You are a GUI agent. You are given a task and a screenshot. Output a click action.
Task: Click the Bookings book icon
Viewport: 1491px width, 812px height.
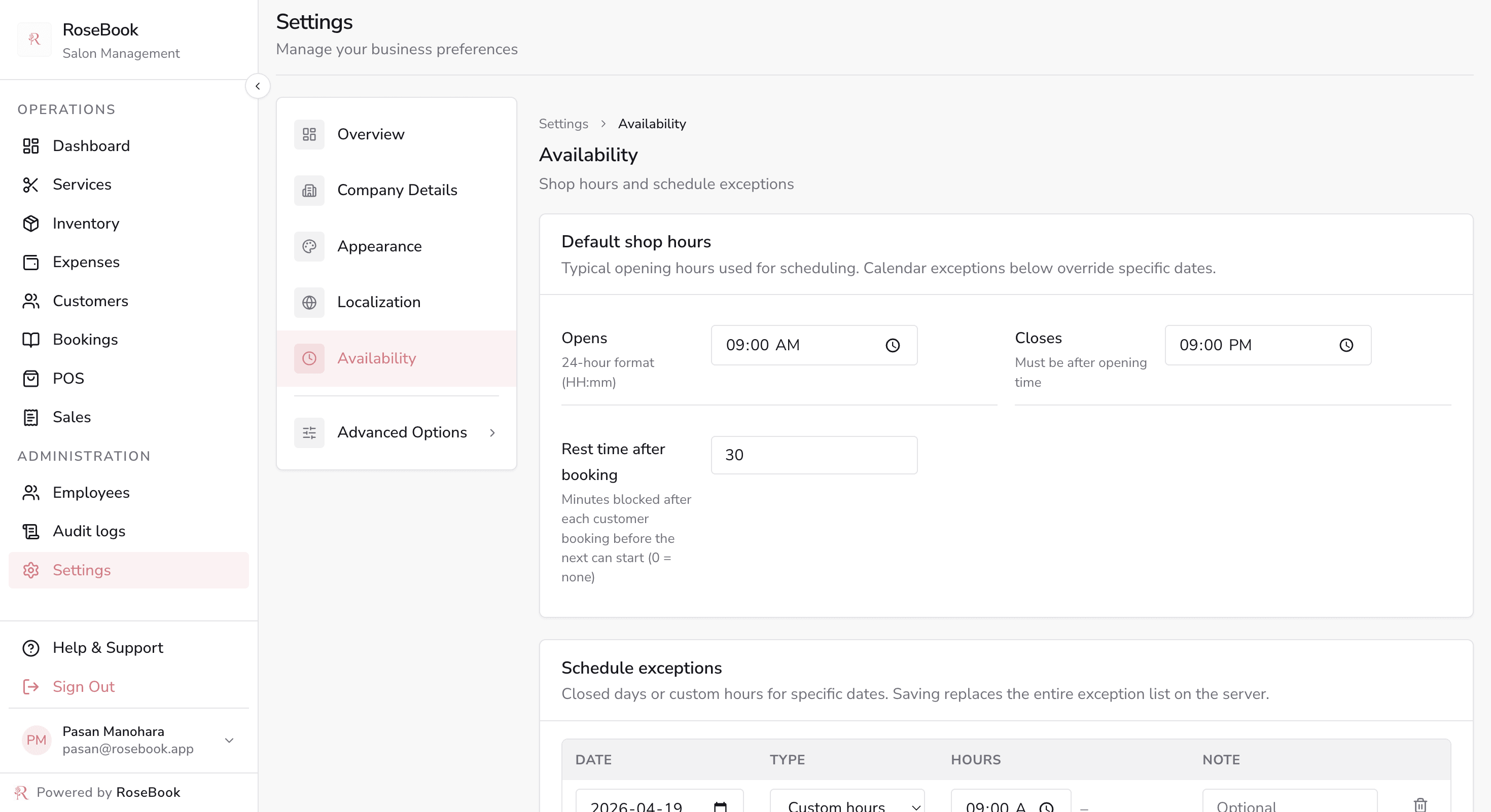coord(30,340)
